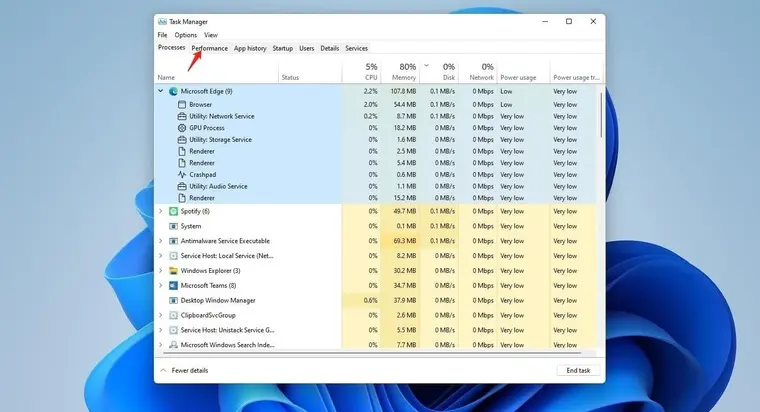Open the View menu
This screenshot has width=760, height=412.
(211, 35)
